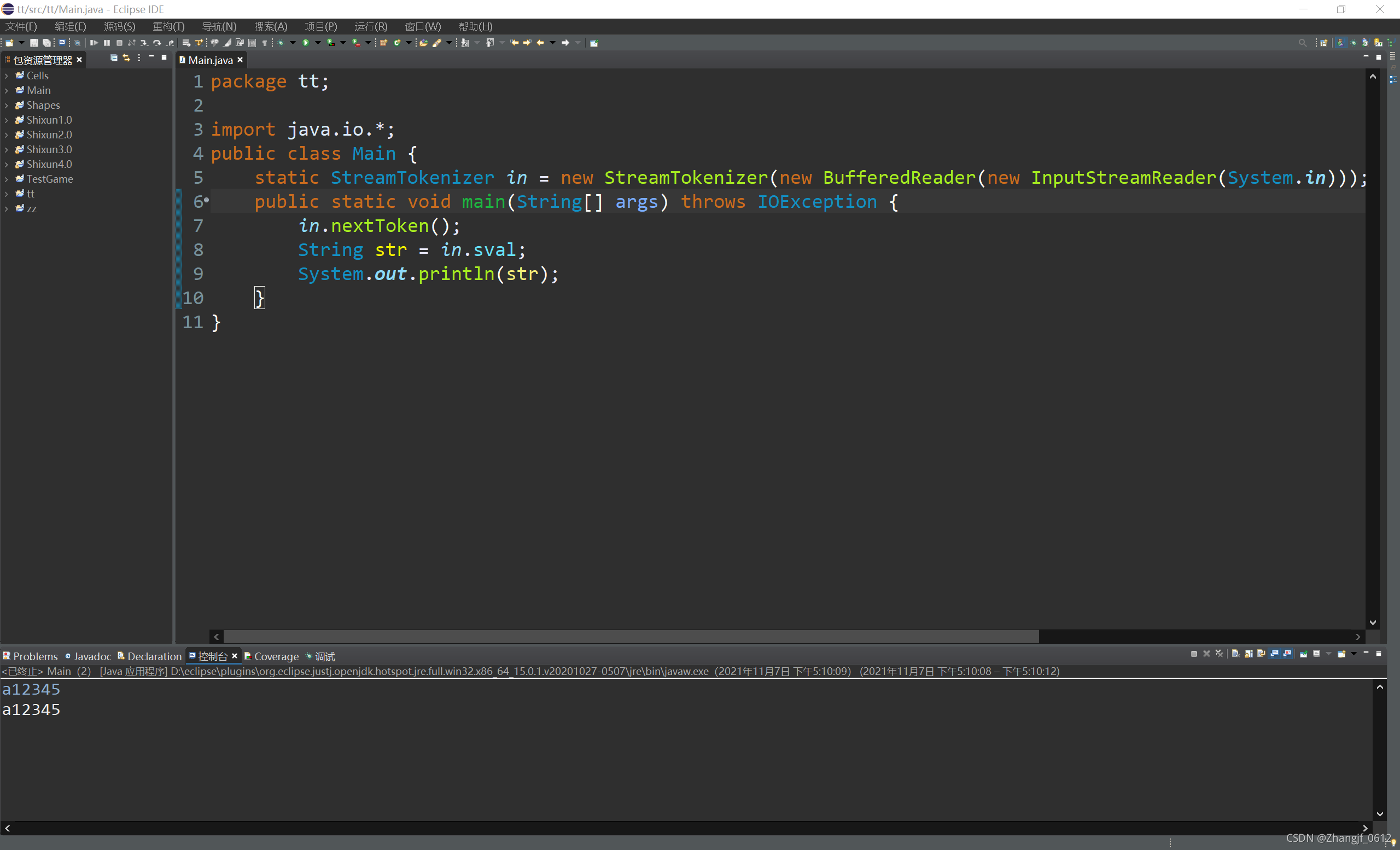
Task: Start Coverage analysis from the toolbar
Action: click(331, 43)
